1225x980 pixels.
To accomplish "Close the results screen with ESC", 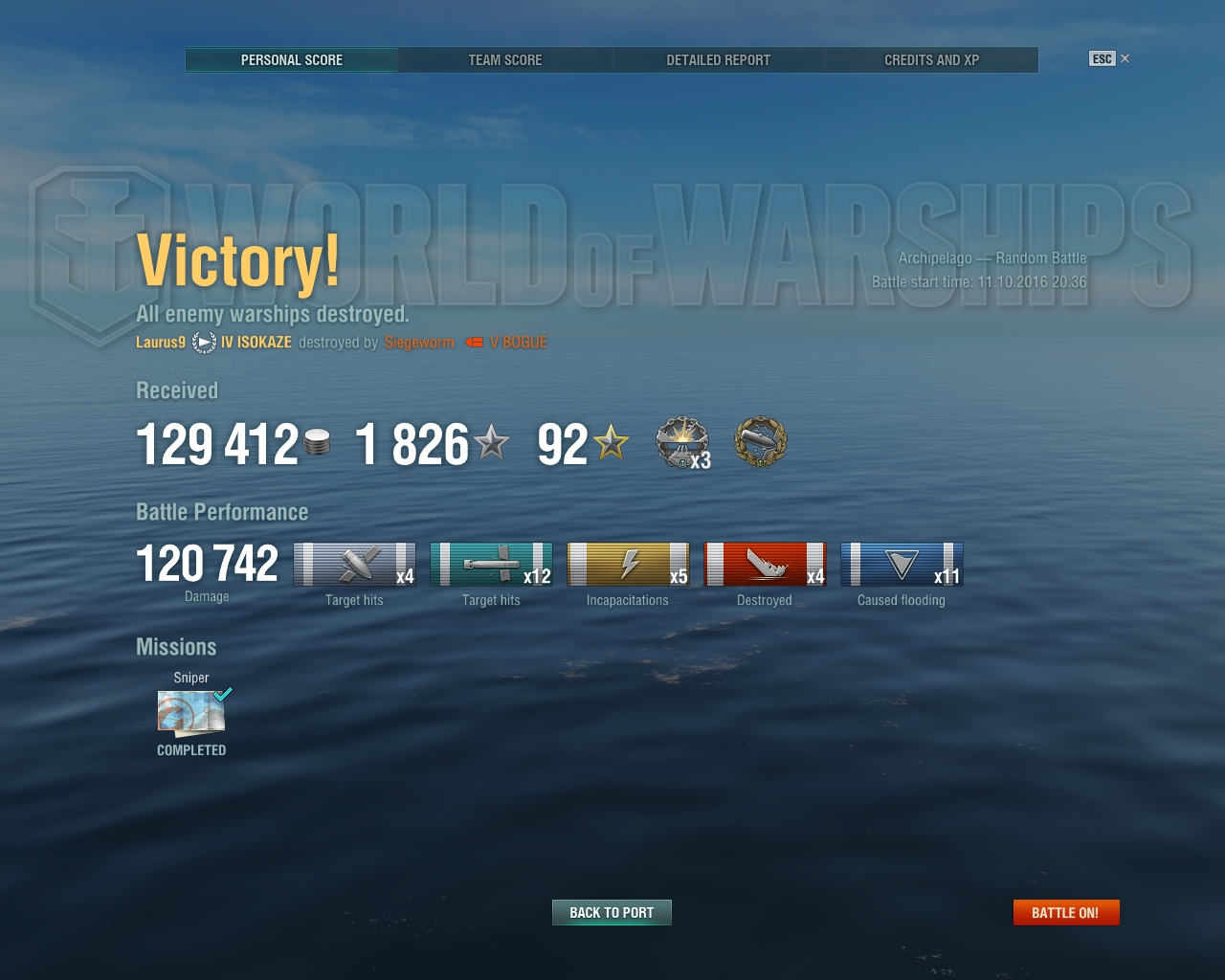I will 1109,58.
